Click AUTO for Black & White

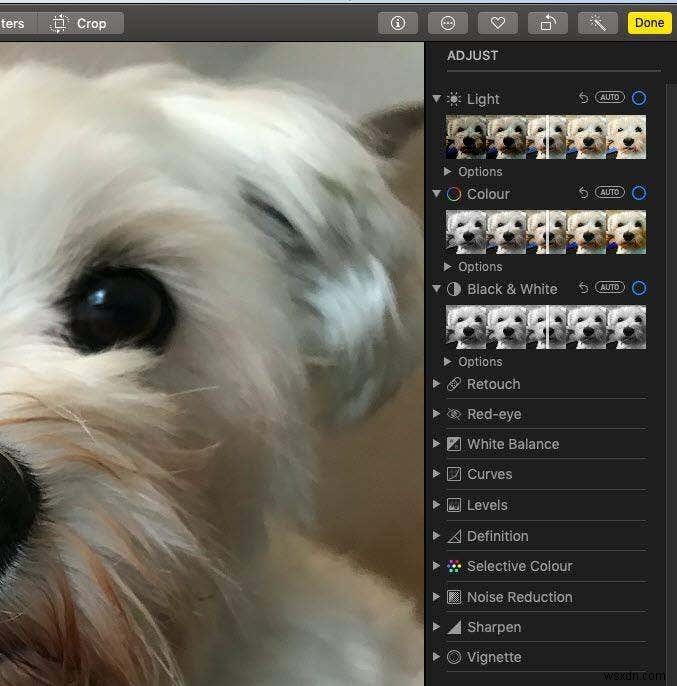[x=610, y=287]
